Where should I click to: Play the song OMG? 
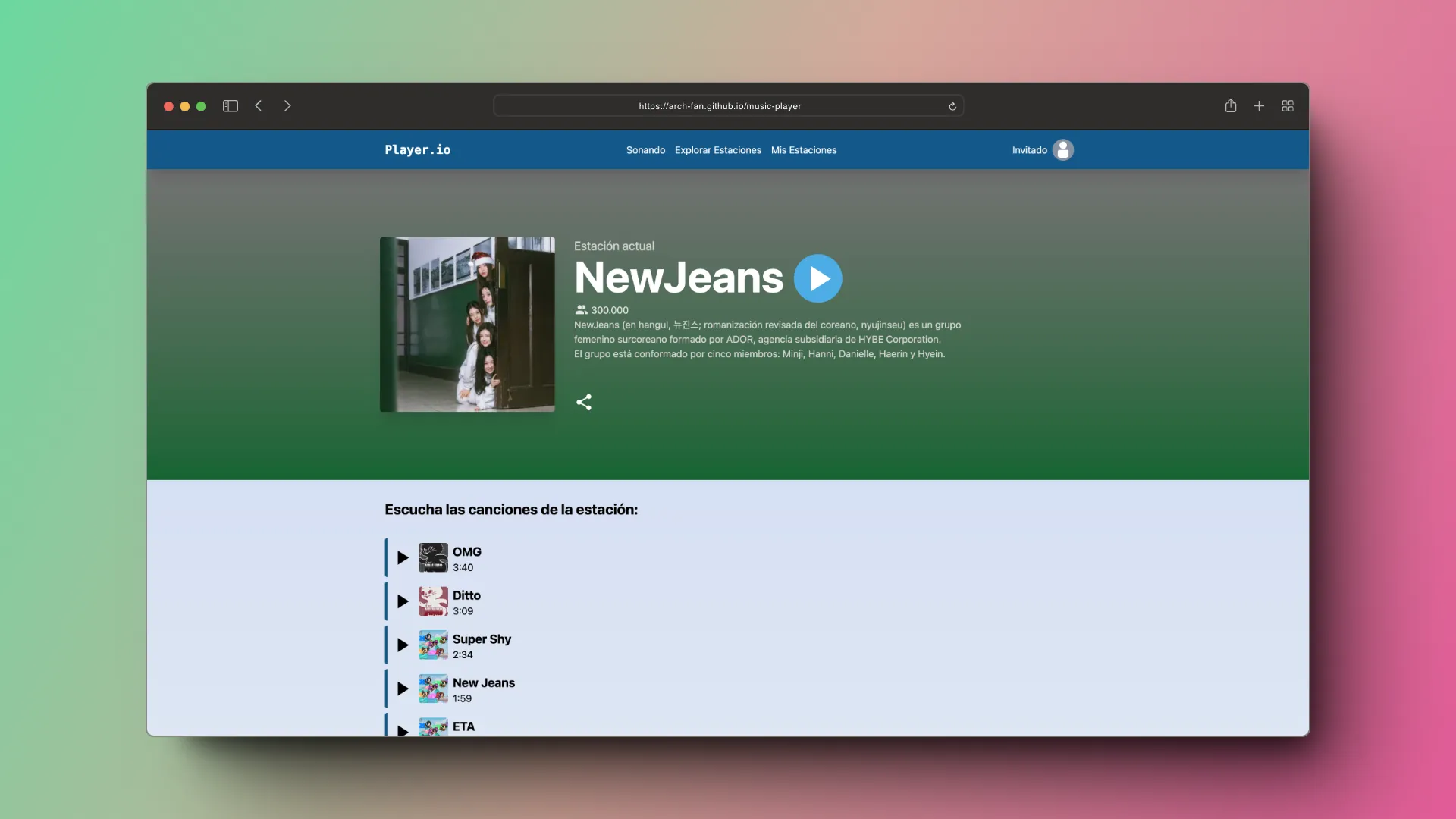pos(403,558)
